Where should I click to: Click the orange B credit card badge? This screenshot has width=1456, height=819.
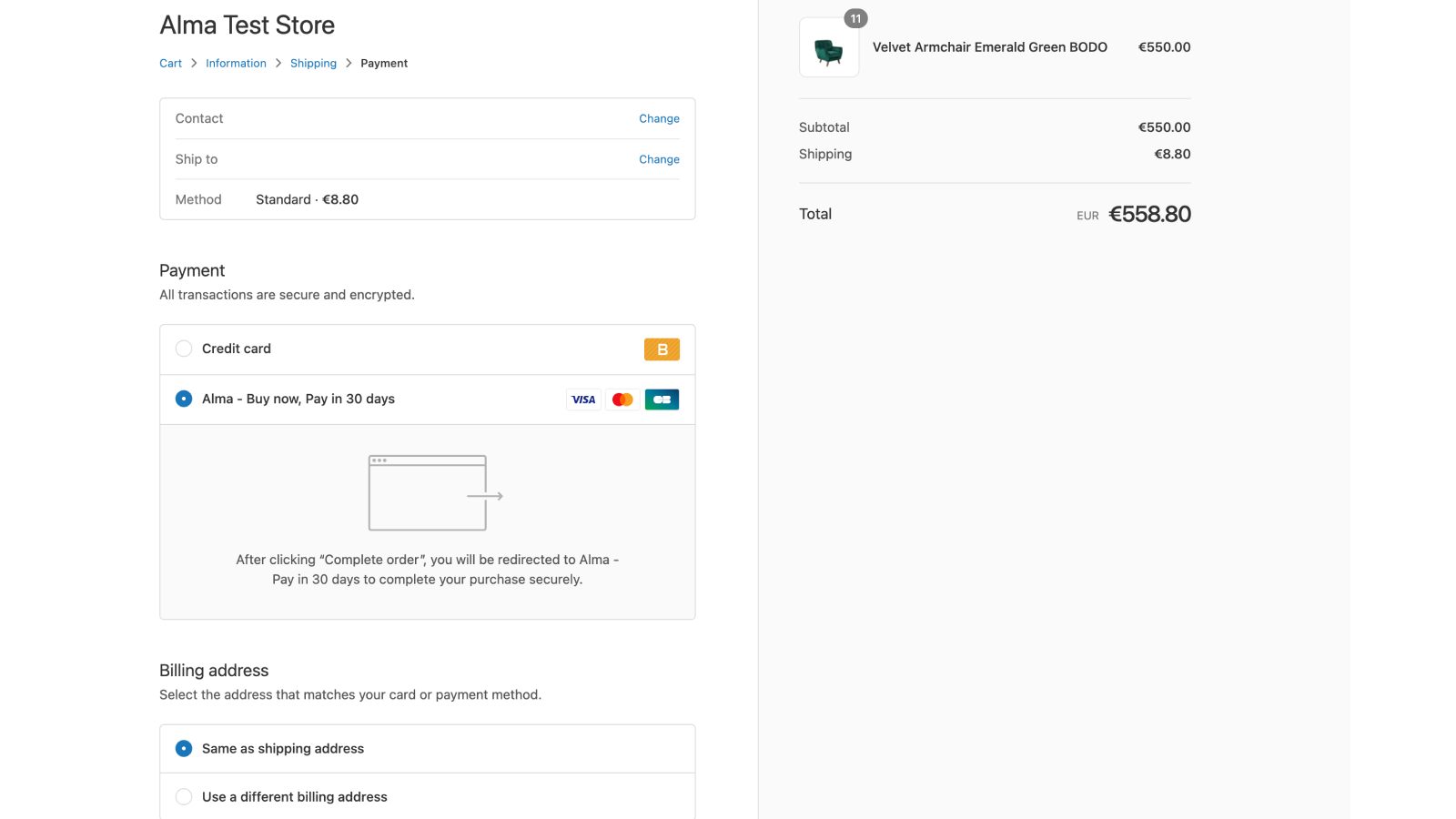[662, 349]
